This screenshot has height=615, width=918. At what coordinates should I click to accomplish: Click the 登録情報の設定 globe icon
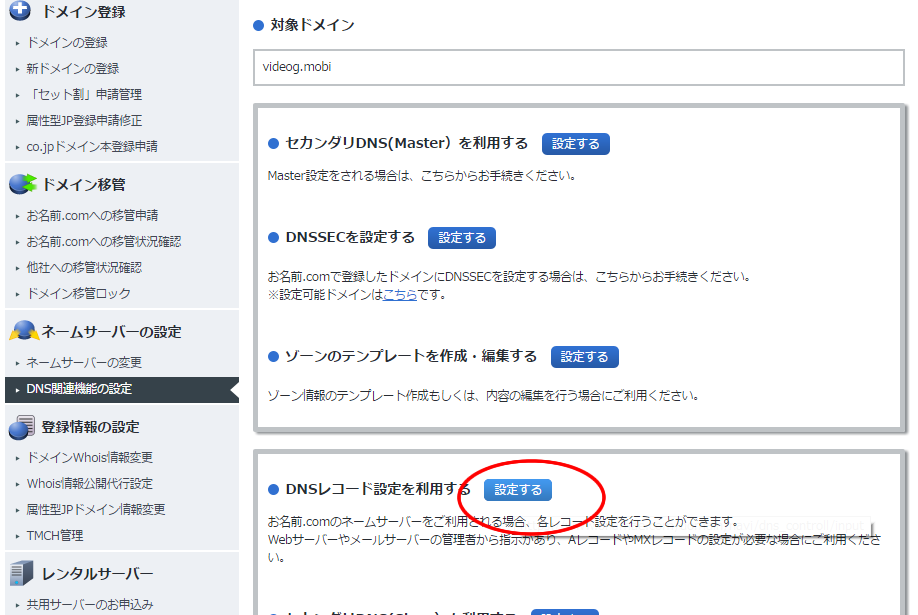click(22, 427)
